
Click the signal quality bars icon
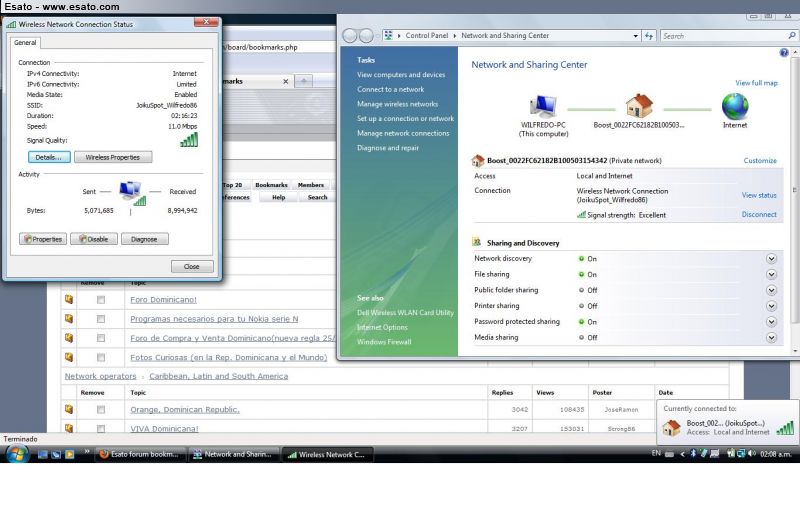coord(189,140)
